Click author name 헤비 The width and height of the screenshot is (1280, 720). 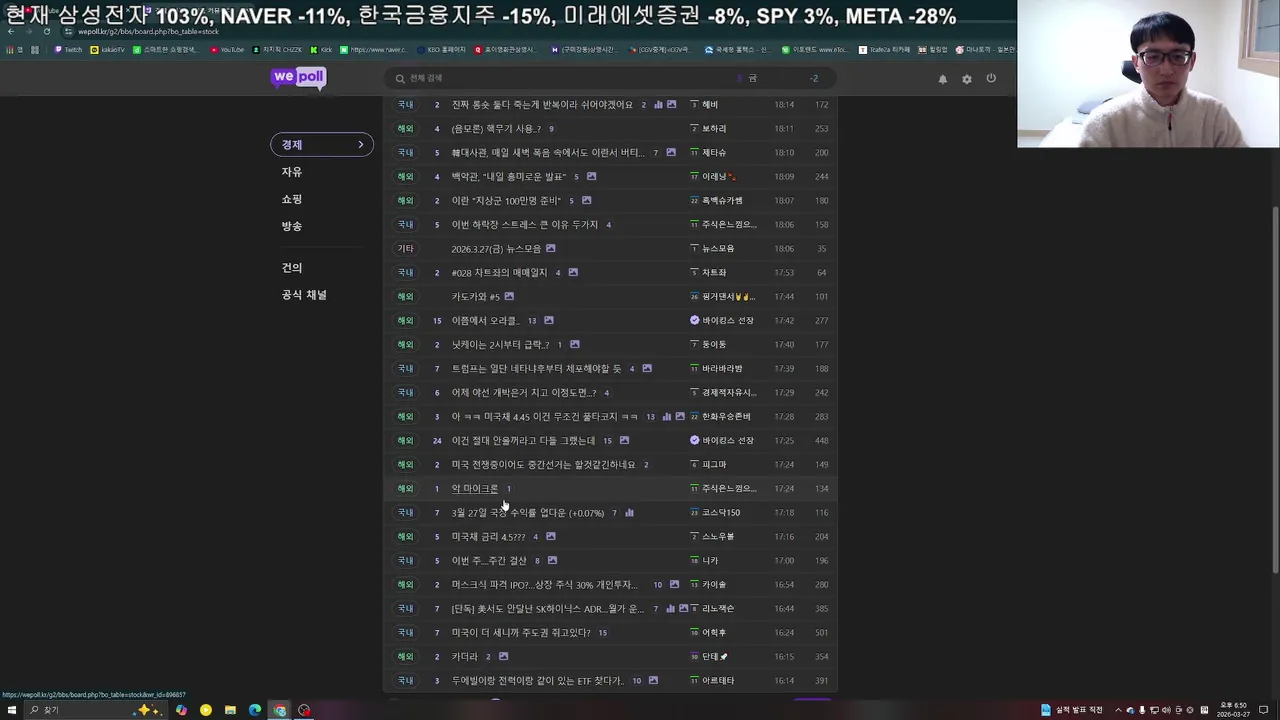[x=710, y=104]
